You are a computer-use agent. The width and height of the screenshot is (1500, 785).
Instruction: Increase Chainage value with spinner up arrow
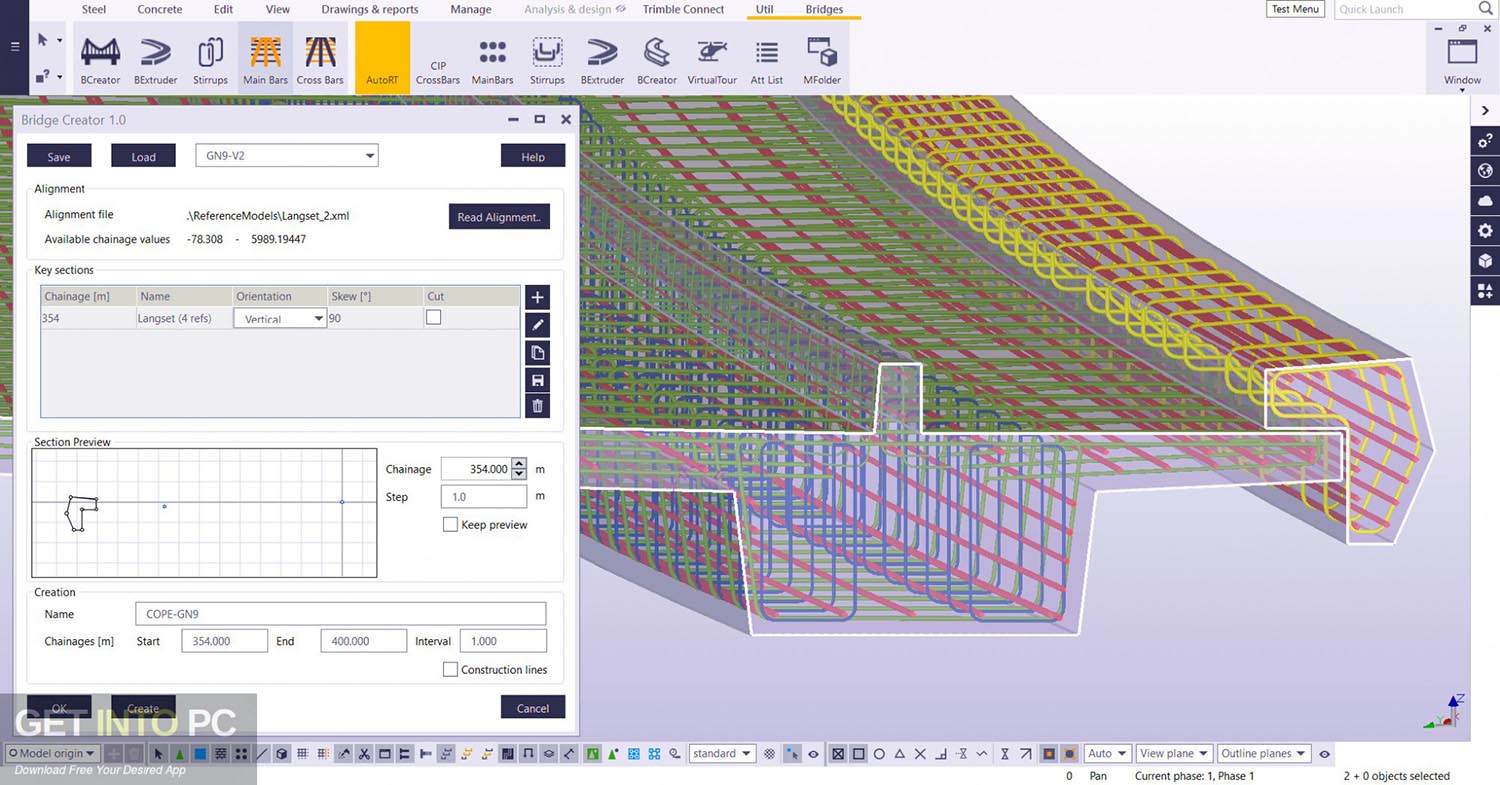point(519,463)
